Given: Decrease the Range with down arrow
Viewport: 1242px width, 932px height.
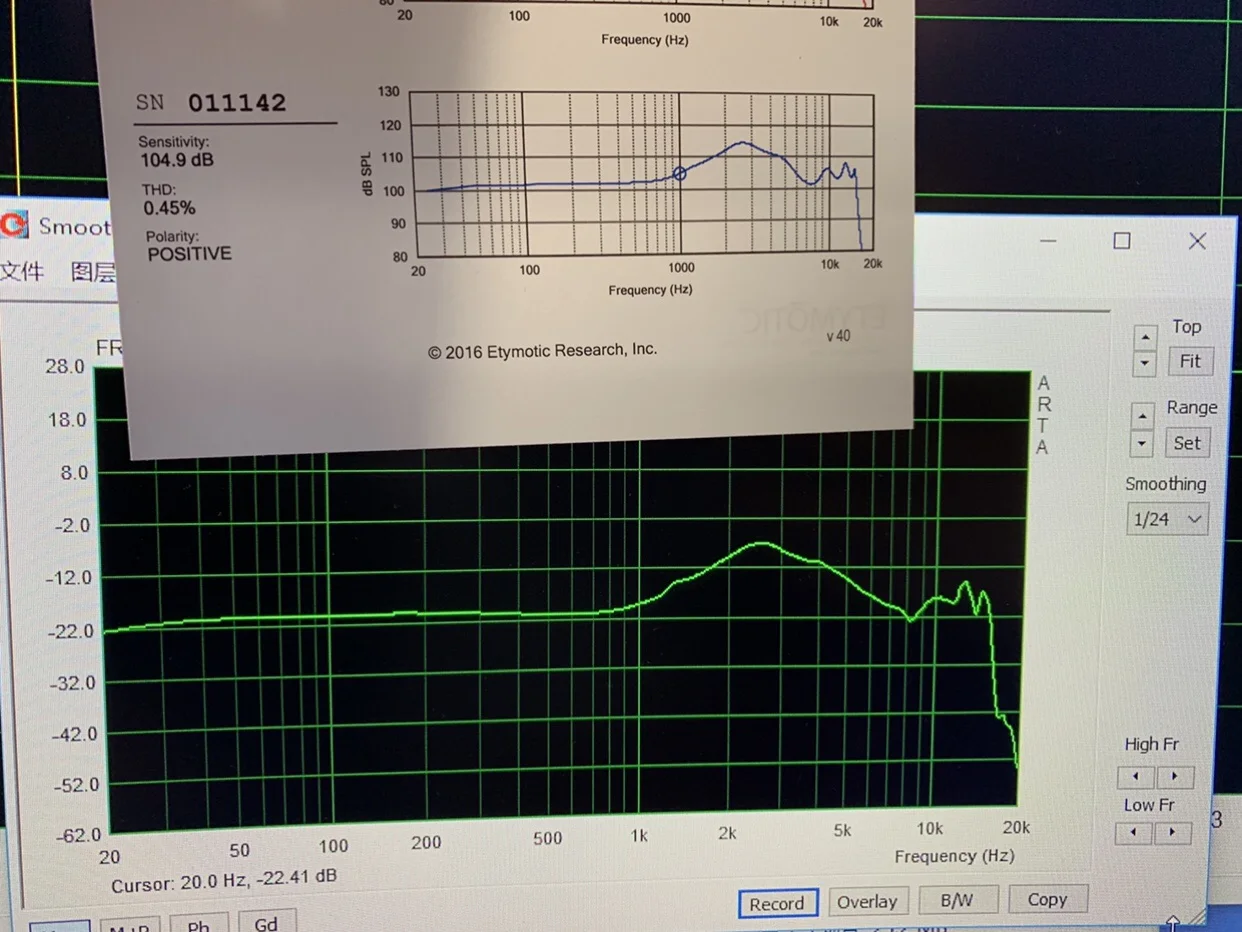Looking at the screenshot, I should point(1143,442).
